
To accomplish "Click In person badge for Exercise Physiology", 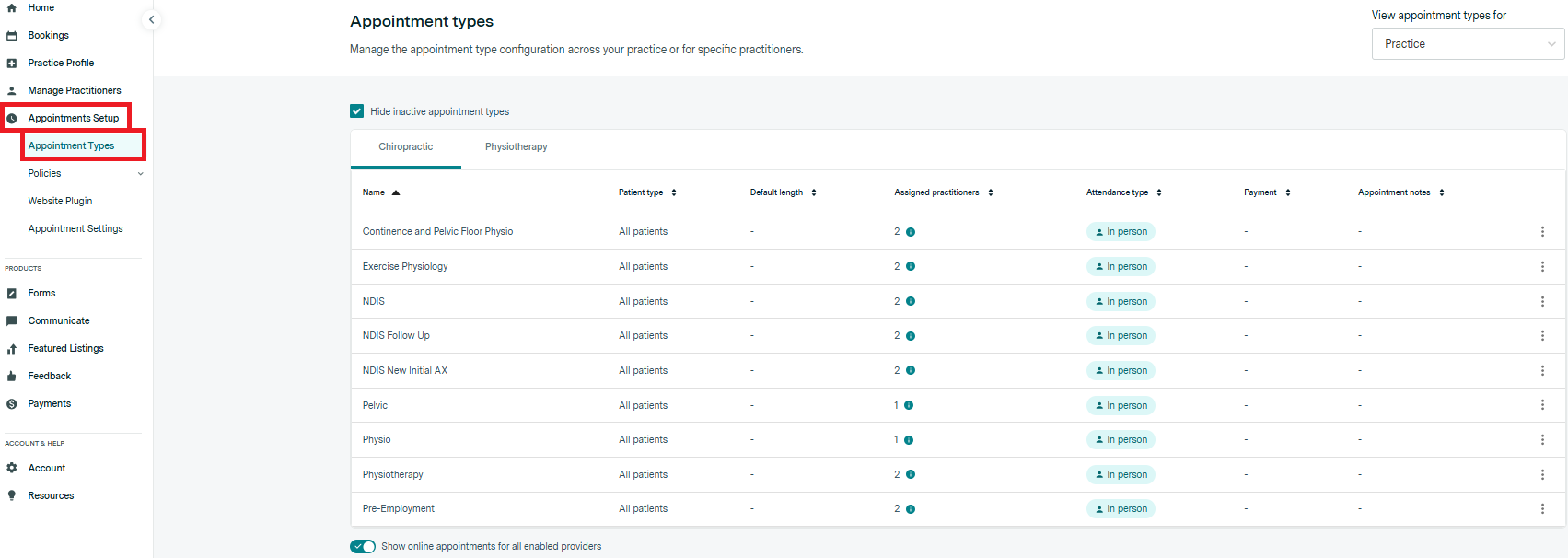I will tap(1121, 266).
